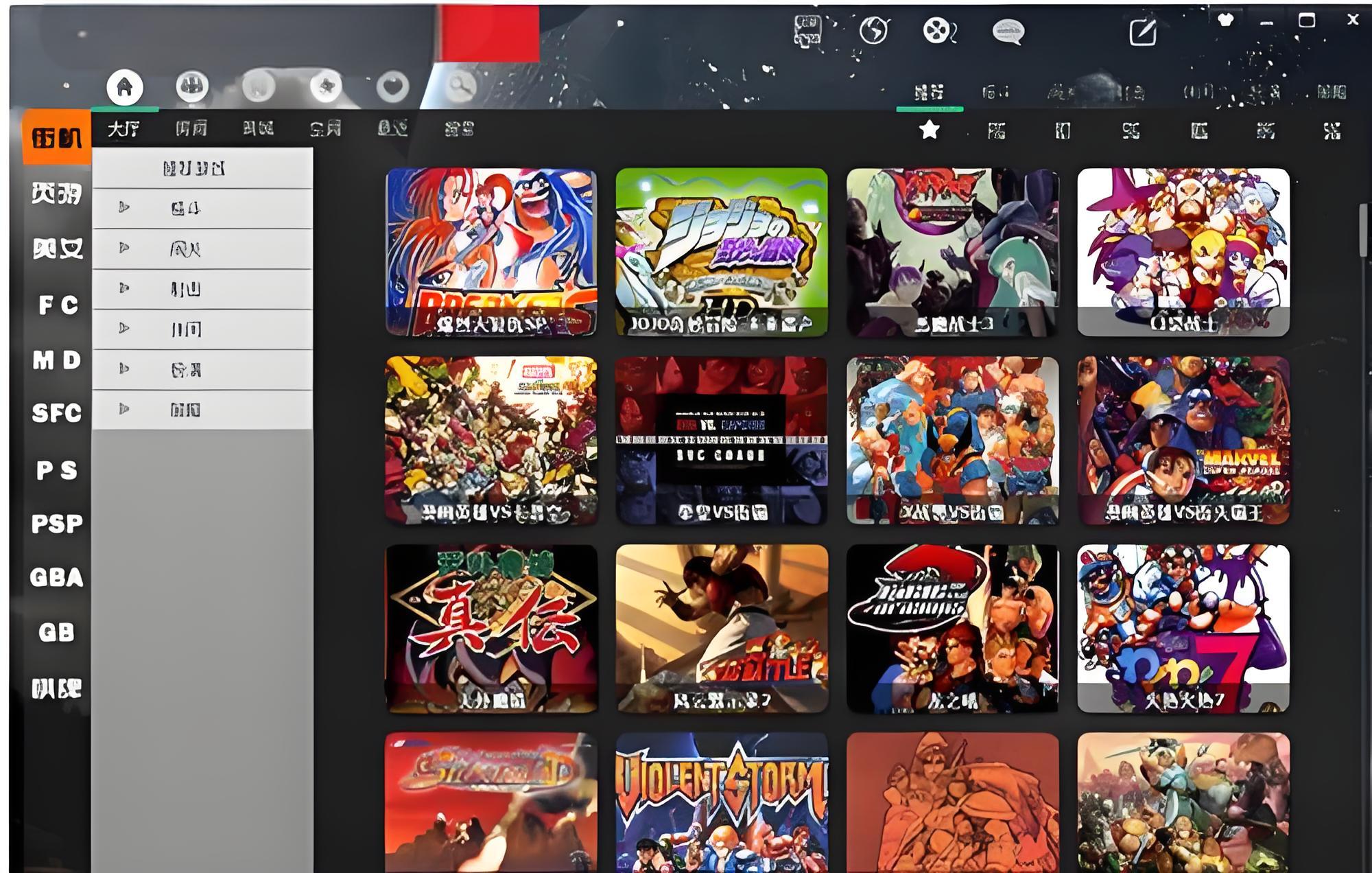Open the white-background chibi fighters game card
1372x873 pixels.
click(1183, 252)
